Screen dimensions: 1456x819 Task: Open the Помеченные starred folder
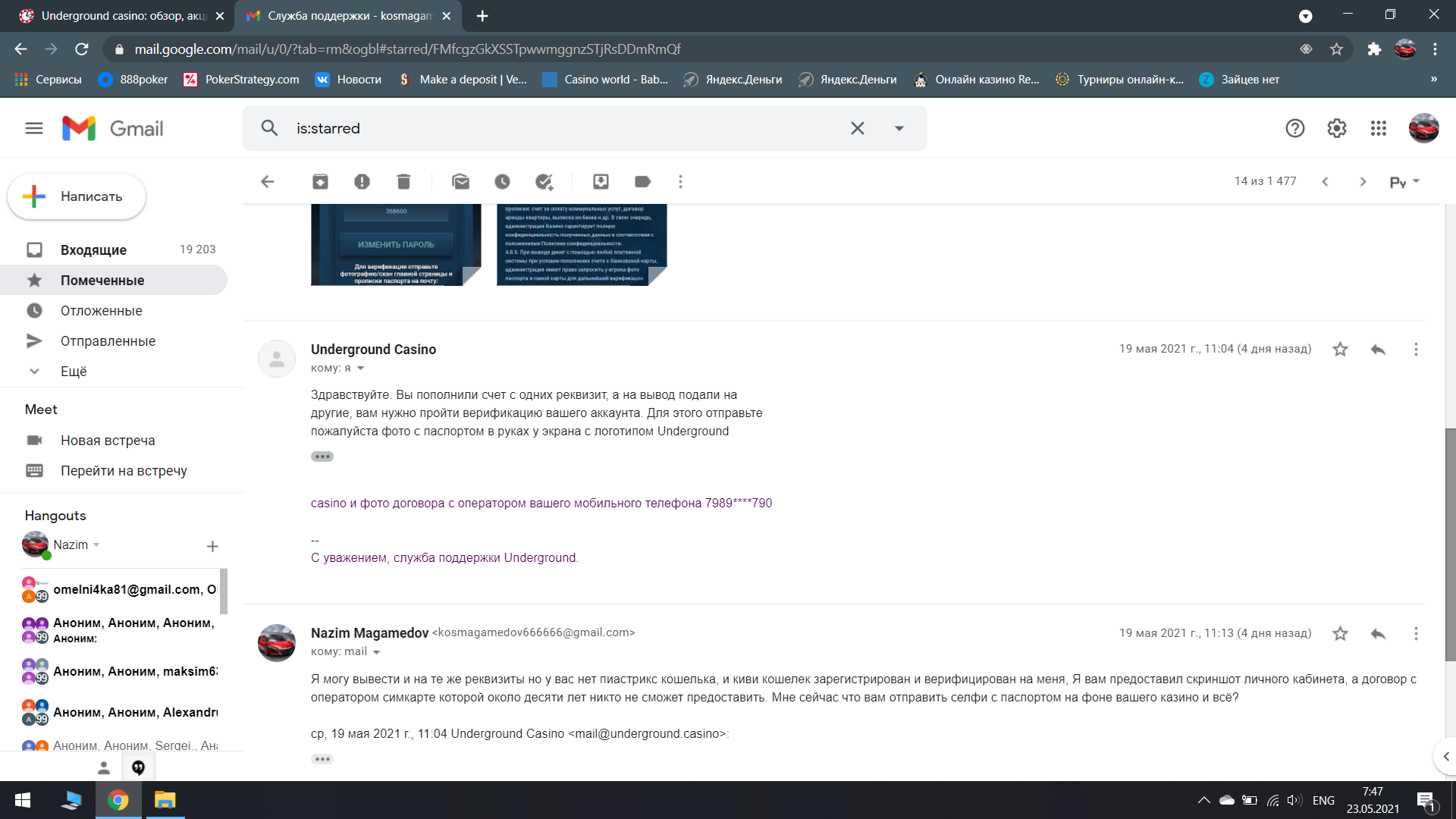click(x=114, y=280)
